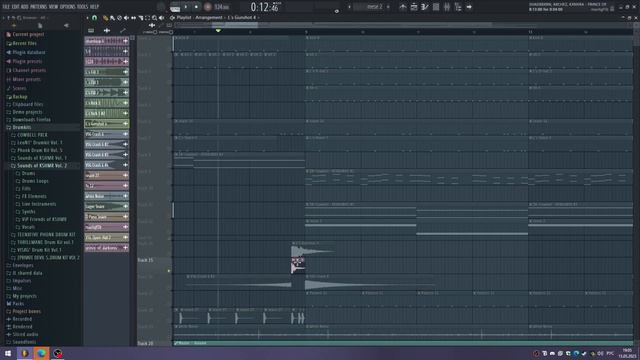Click the plus on 'prince of darkness' clip

click(x=125, y=248)
